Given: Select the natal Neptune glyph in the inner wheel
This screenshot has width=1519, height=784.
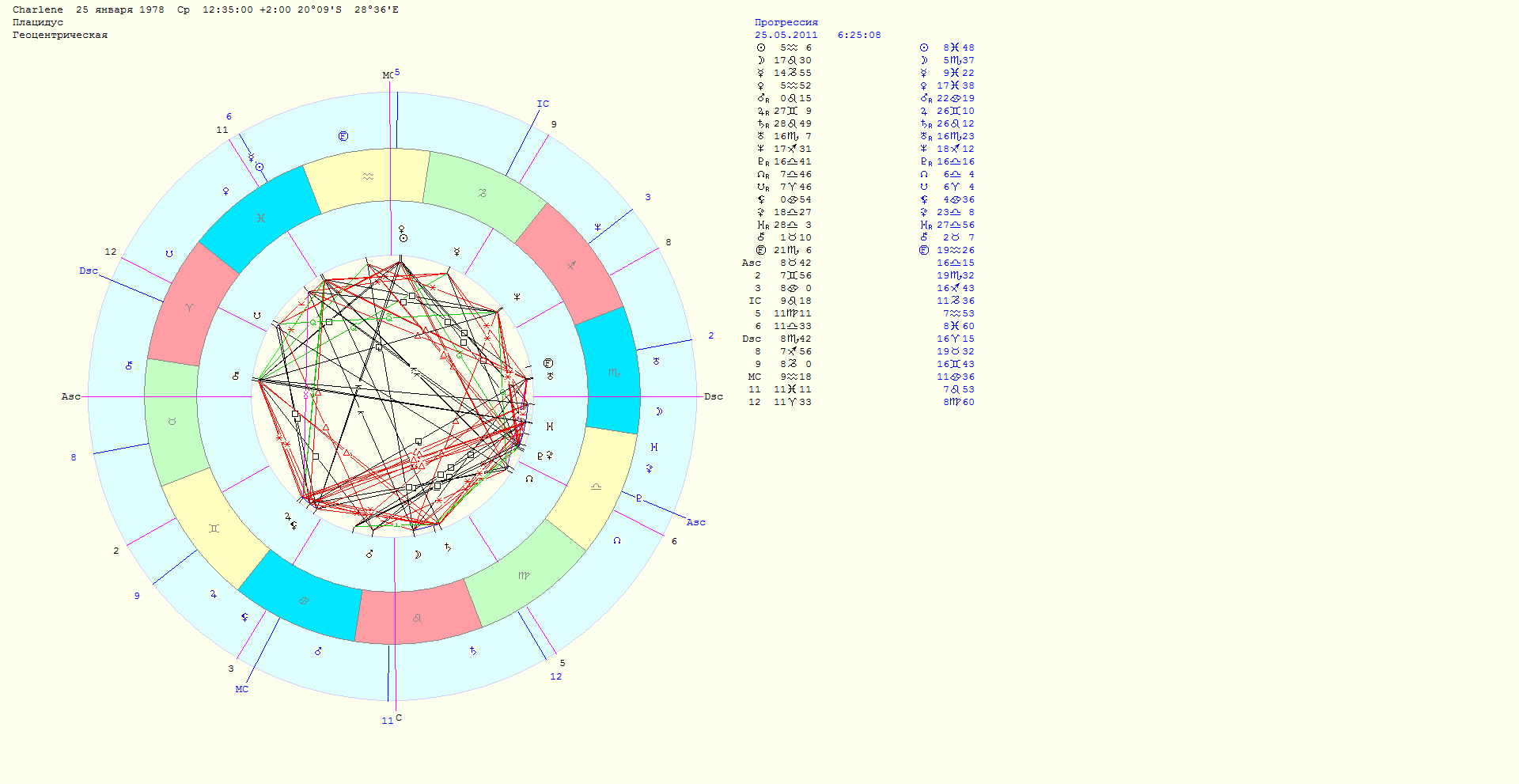Looking at the screenshot, I should tap(517, 297).
